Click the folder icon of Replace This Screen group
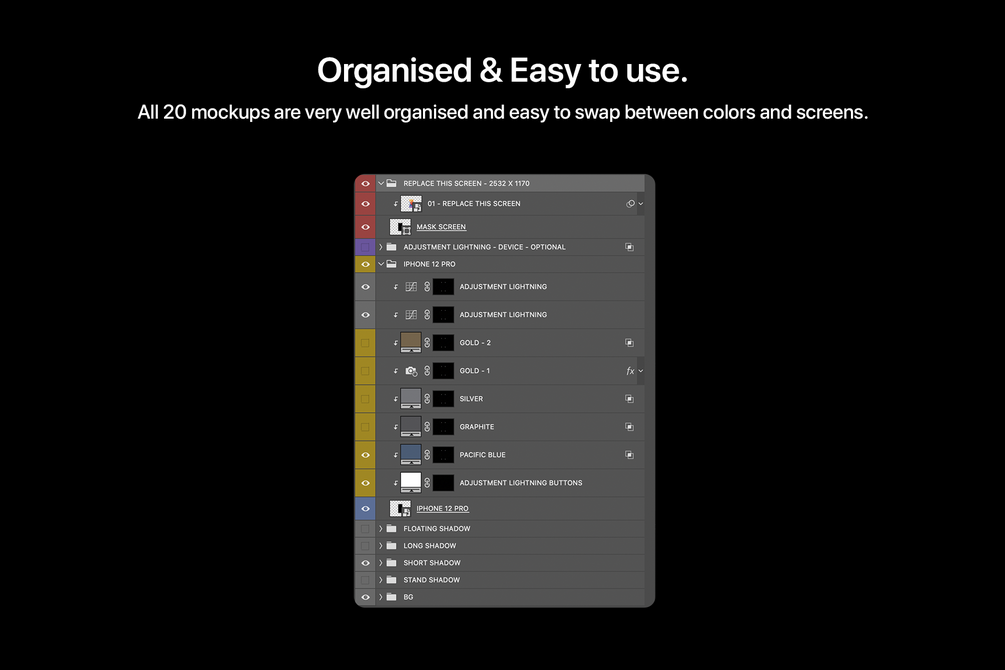This screenshot has width=1005, height=670. [x=392, y=183]
